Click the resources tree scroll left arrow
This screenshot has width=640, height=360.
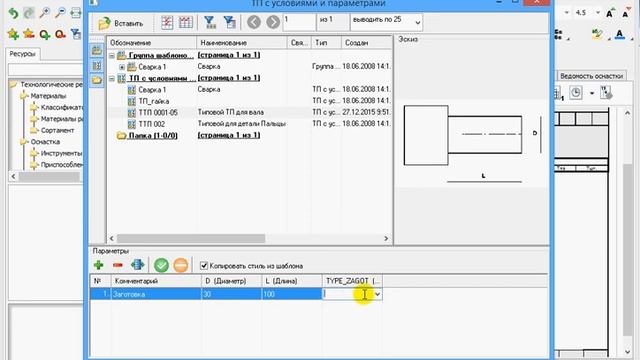pos(13,176)
